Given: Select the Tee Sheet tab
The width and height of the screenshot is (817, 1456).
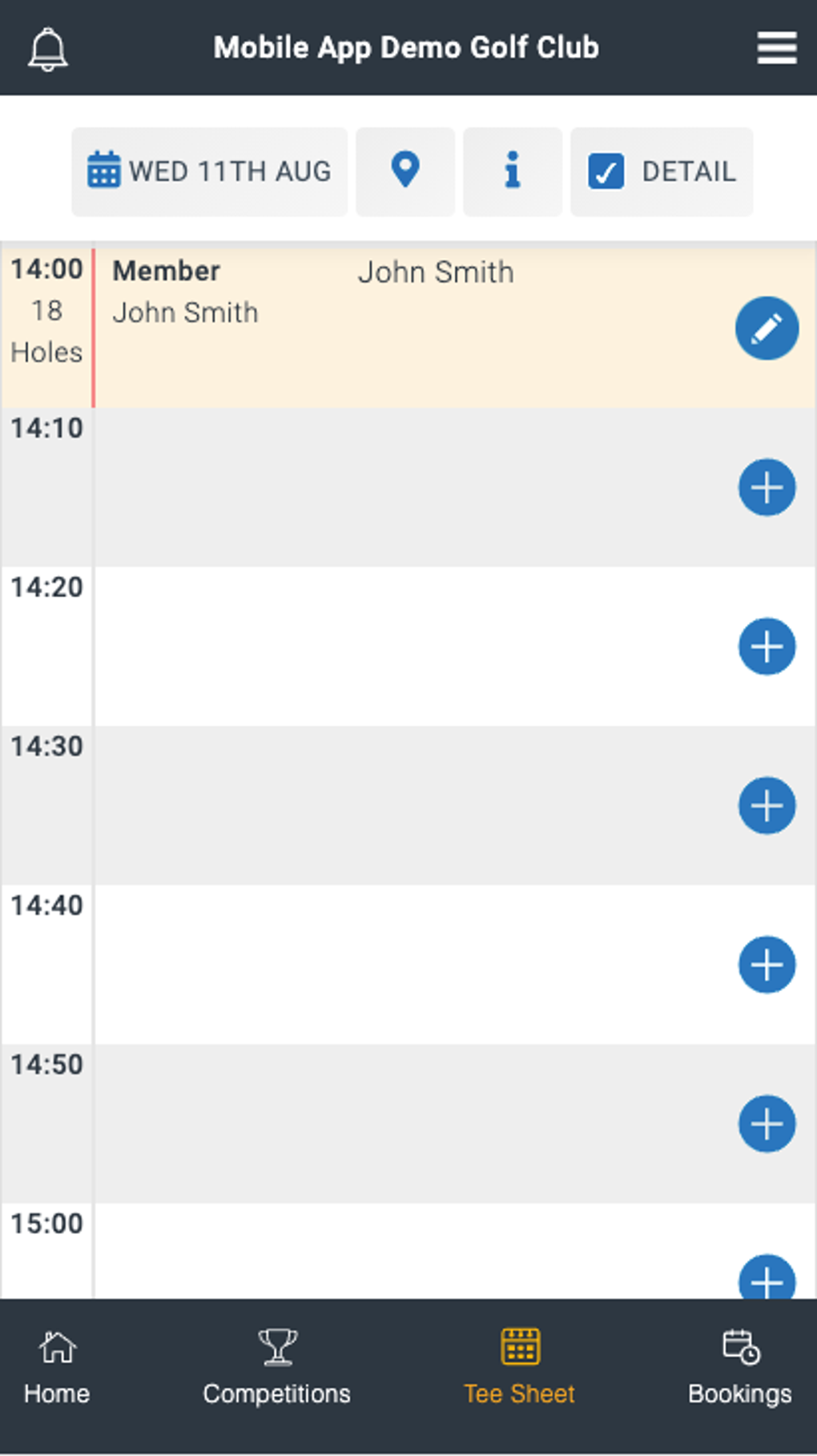Looking at the screenshot, I should [520, 1367].
